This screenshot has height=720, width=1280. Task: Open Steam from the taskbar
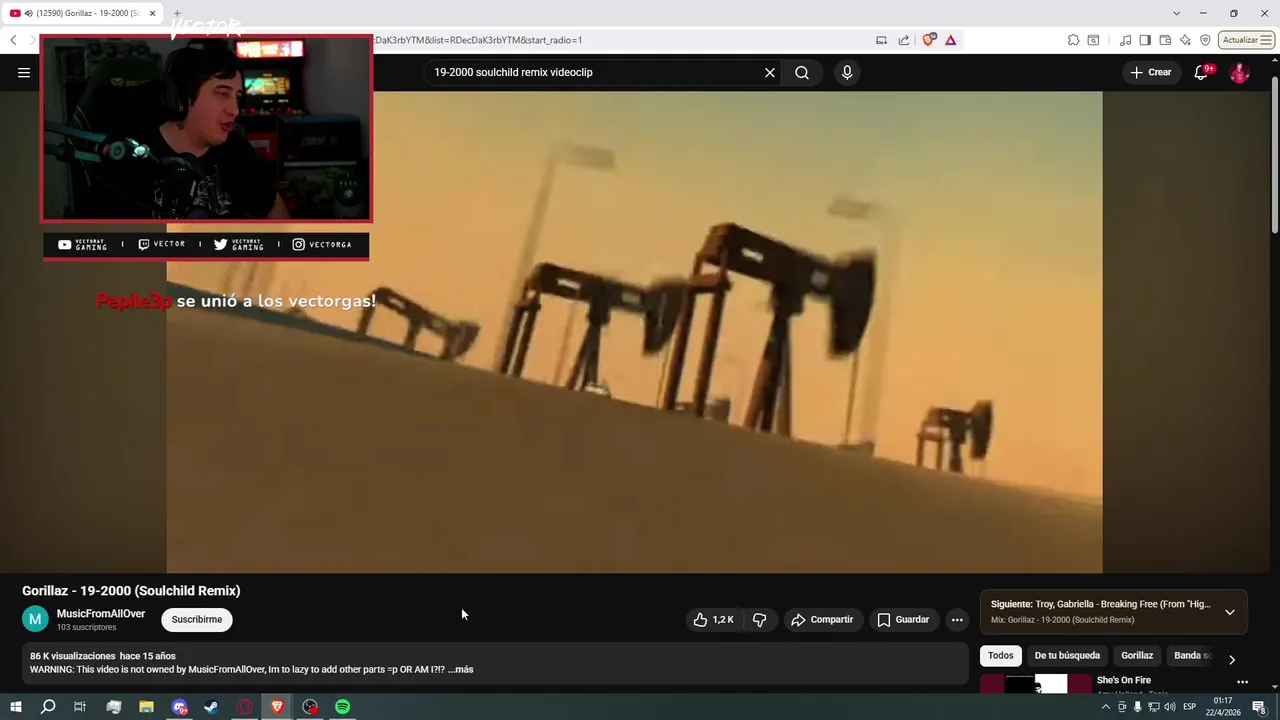point(212,707)
